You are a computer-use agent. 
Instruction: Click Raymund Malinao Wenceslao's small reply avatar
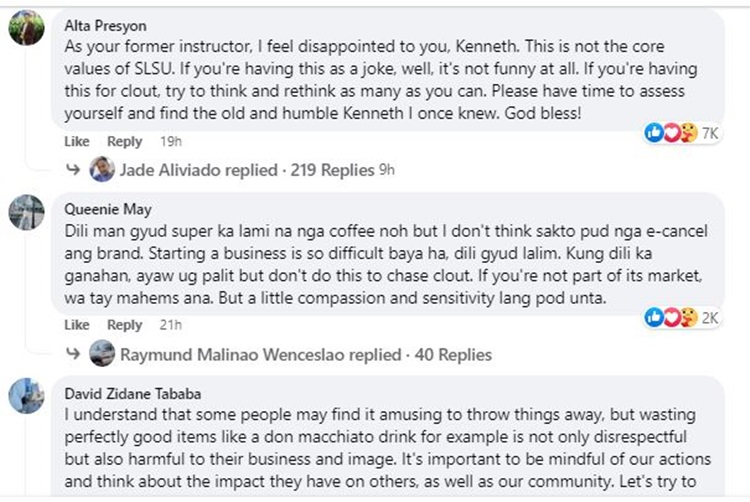click(x=102, y=353)
